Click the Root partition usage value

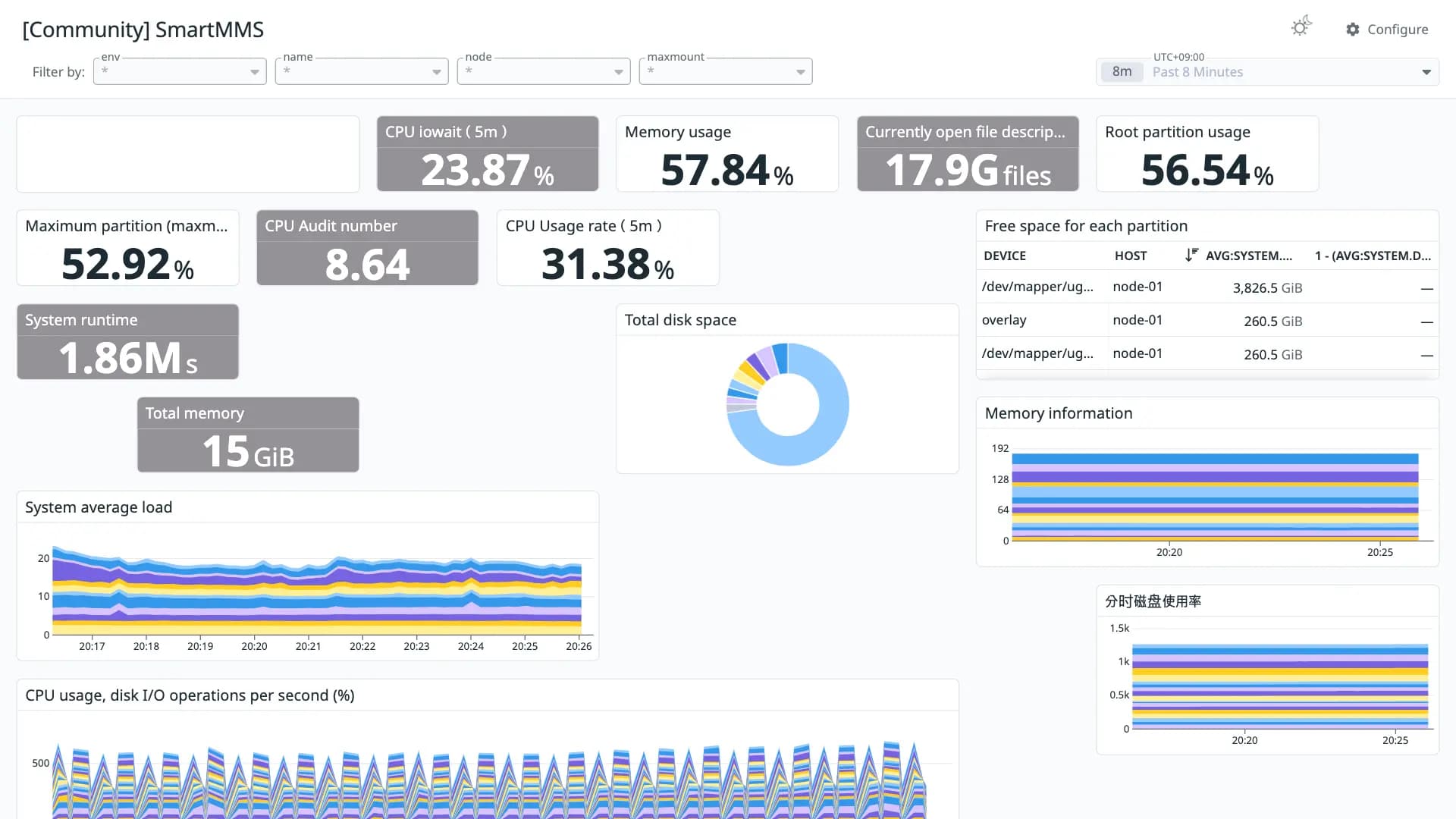click(1207, 170)
